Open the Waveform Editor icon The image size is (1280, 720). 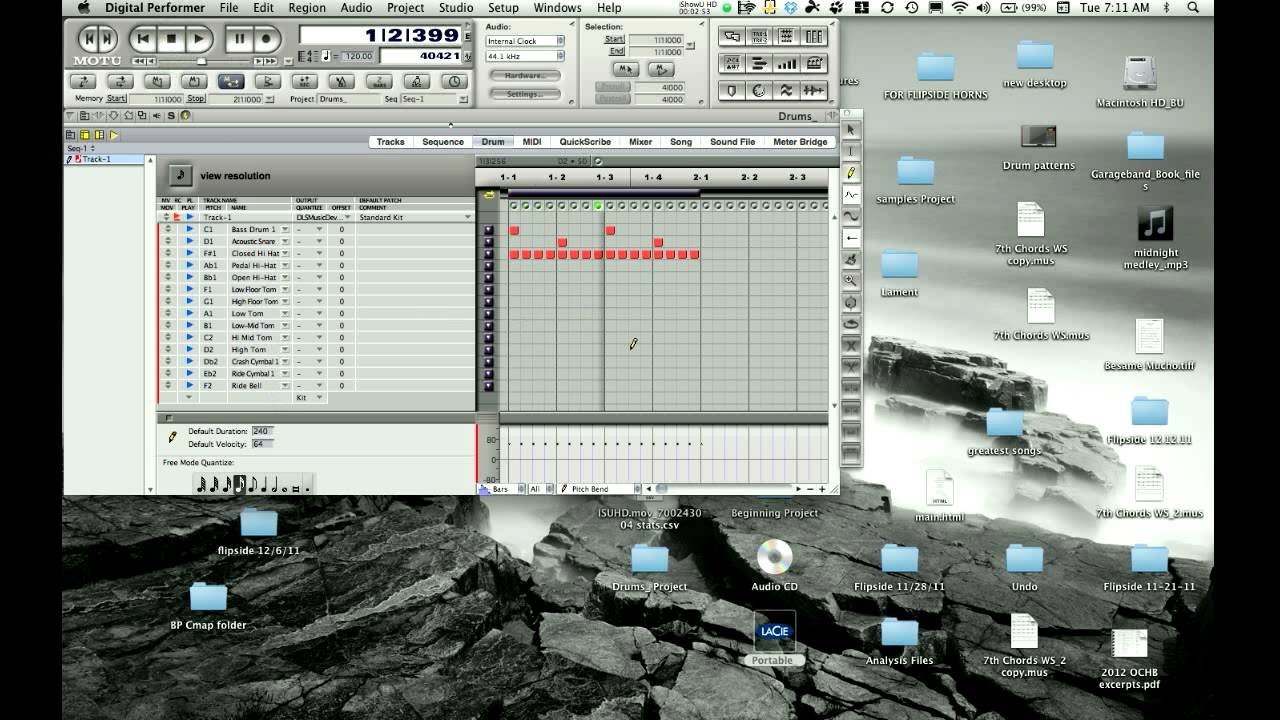point(814,90)
